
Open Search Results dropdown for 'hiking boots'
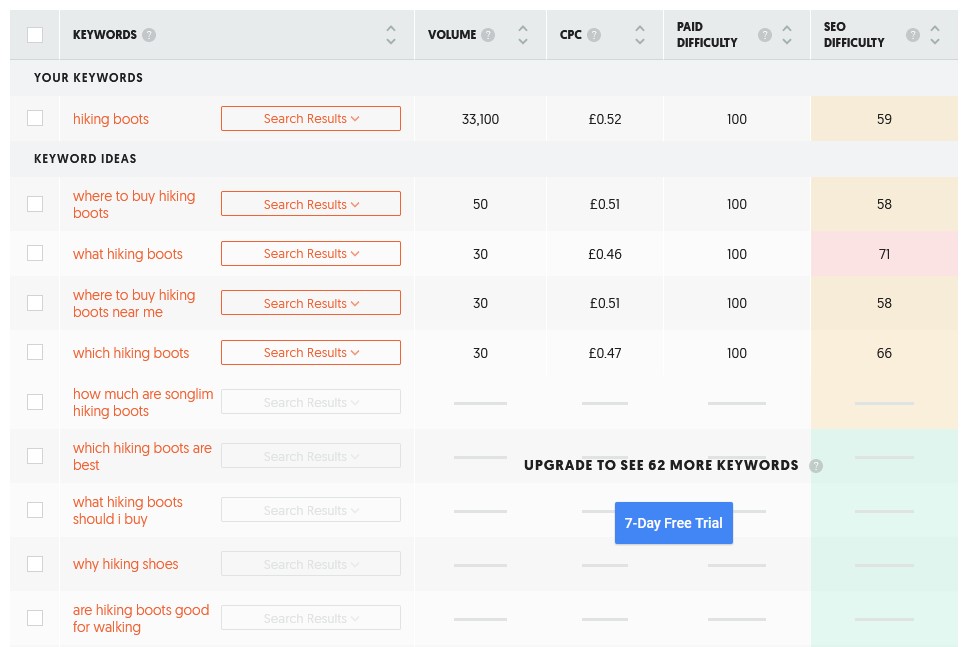pos(311,119)
